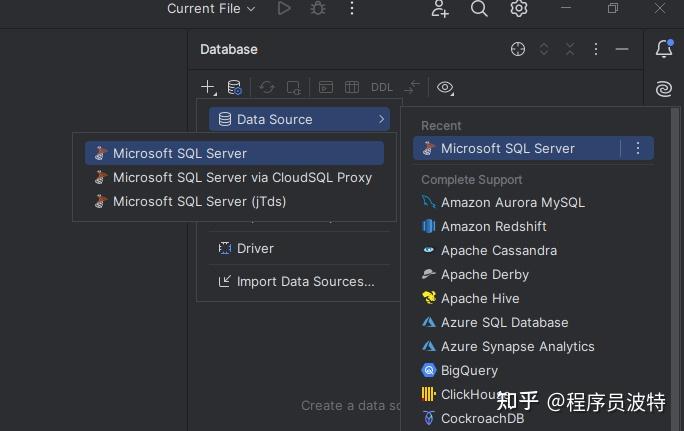Open Database panel options kebab menu
684x431 pixels.
[596, 49]
